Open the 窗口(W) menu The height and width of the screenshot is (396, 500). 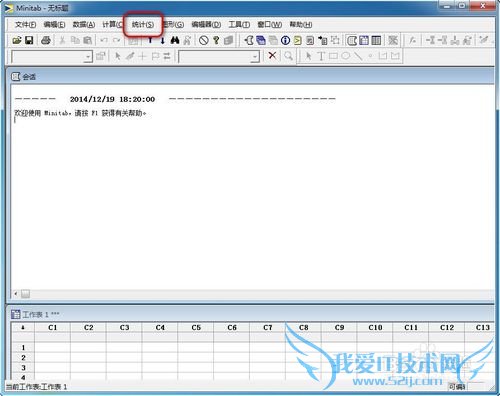(x=270, y=25)
